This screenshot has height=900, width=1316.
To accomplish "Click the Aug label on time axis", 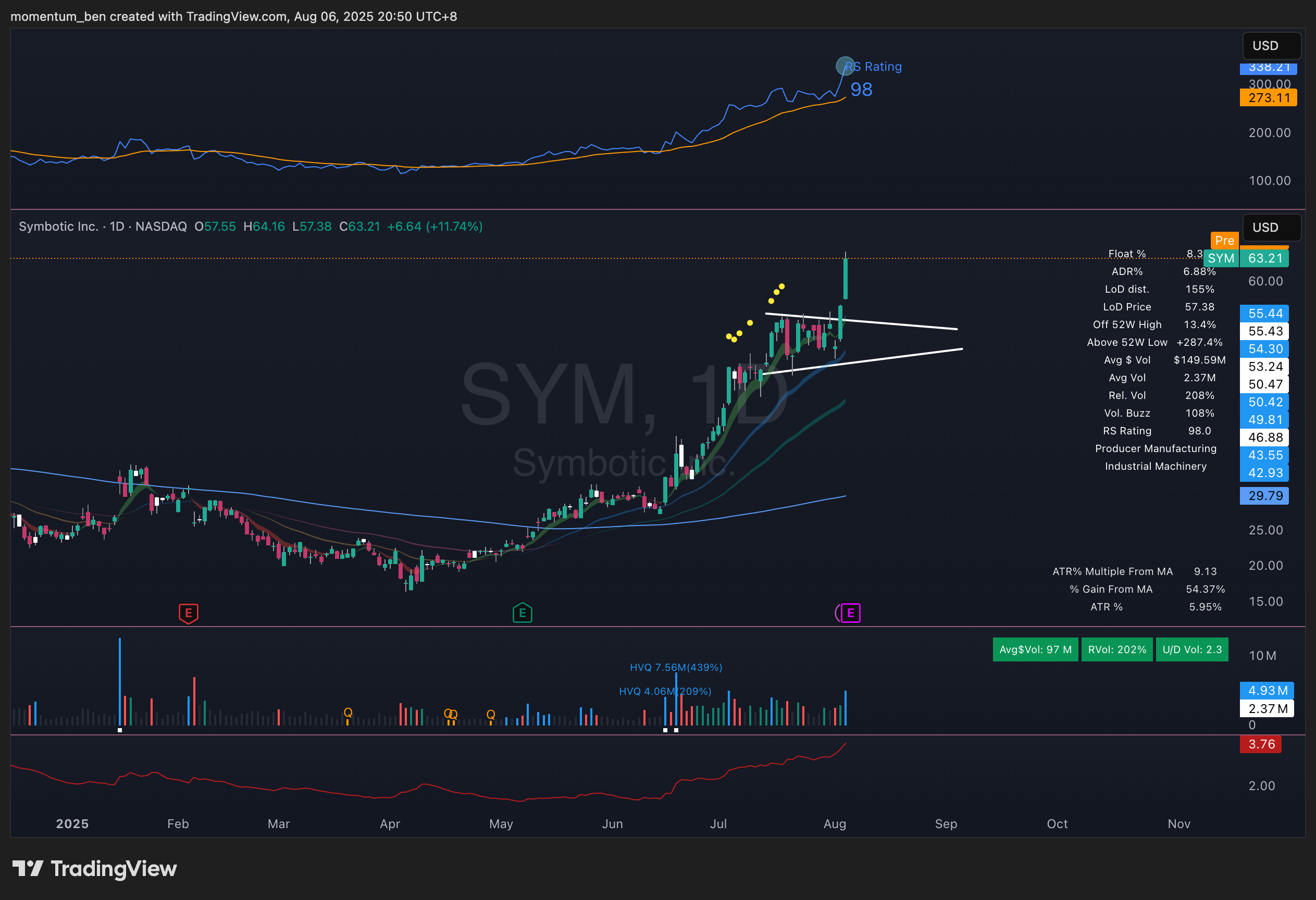I will [834, 823].
